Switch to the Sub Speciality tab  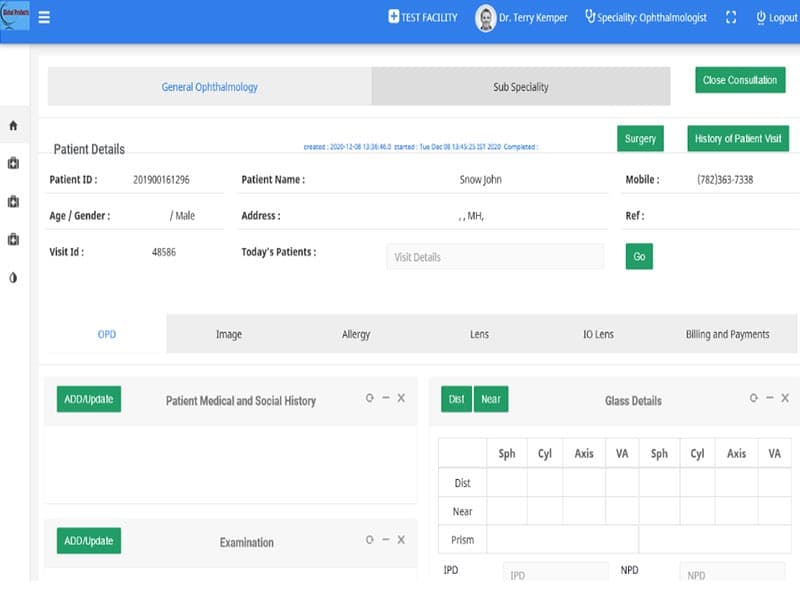pos(521,87)
